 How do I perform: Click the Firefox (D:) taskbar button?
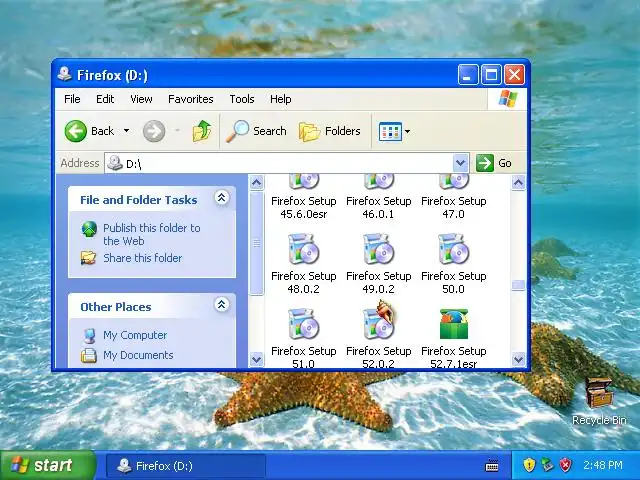pyautogui.click(x=186, y=466)
